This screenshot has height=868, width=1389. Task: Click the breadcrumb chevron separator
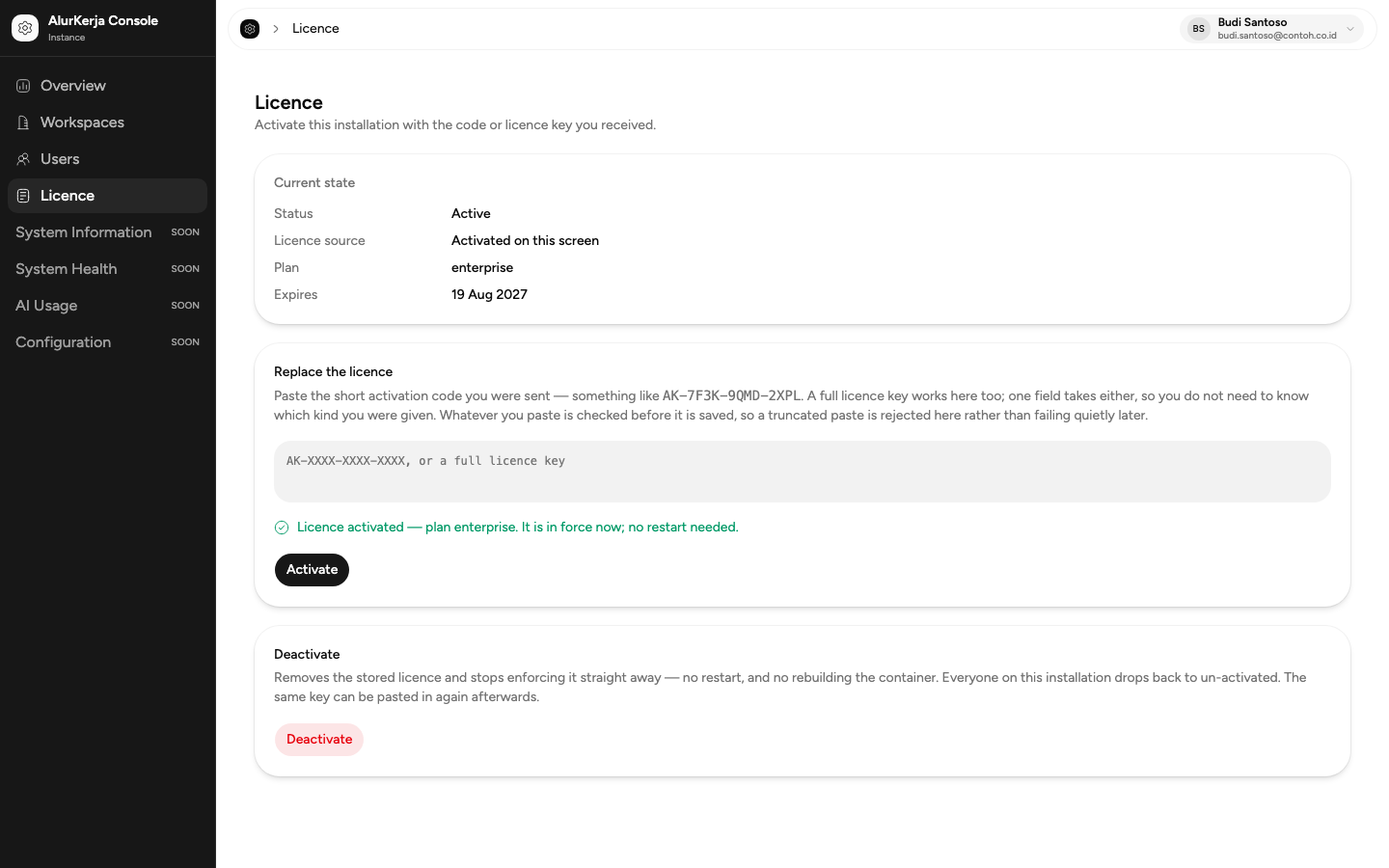click(276, 29)
